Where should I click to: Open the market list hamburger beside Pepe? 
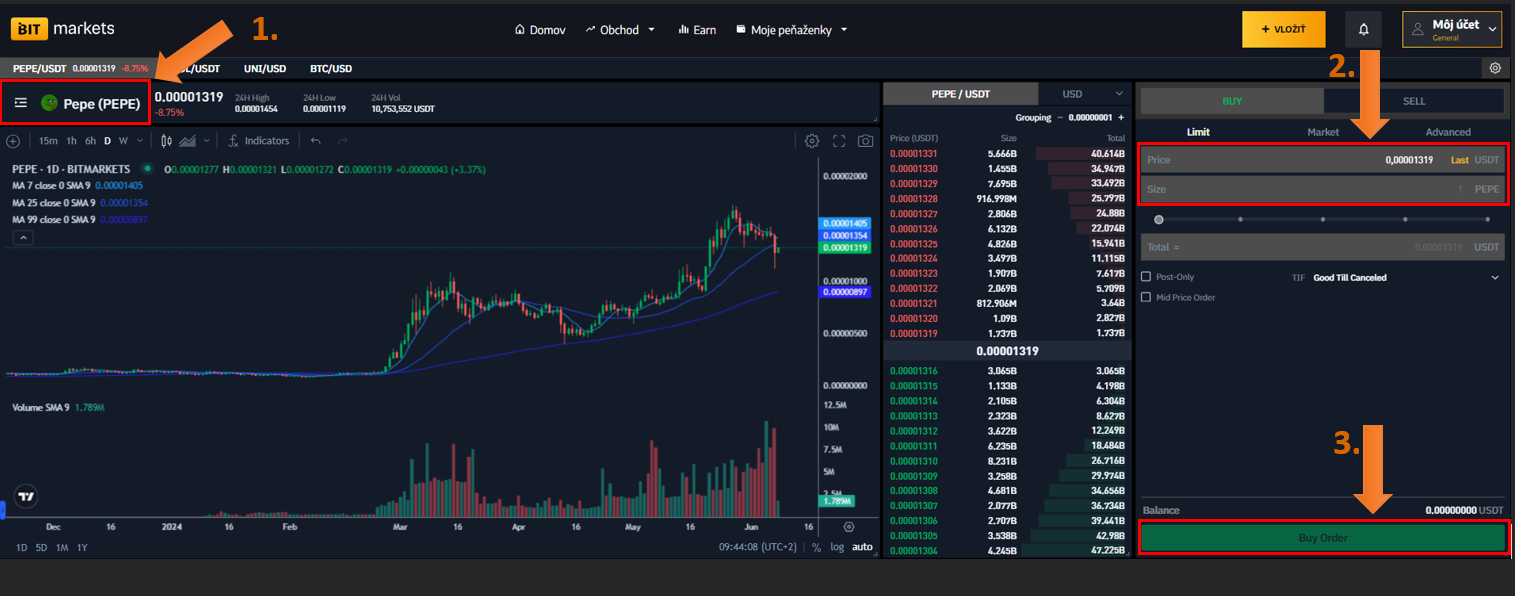click(x=21, y=103)
